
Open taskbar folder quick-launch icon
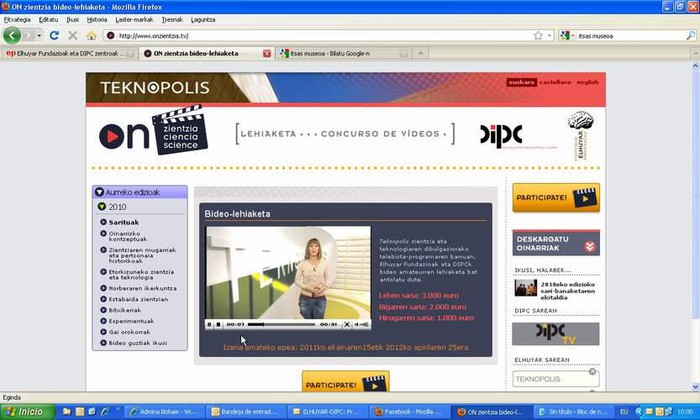(x=67, y=412)
